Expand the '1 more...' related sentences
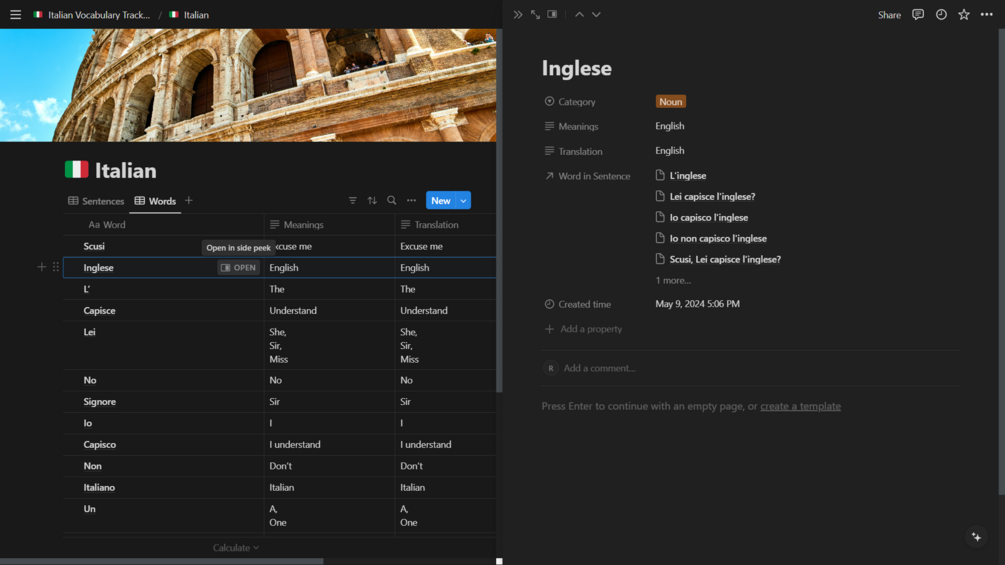The height and width of the screenshot is (565, 1005). 673,281
